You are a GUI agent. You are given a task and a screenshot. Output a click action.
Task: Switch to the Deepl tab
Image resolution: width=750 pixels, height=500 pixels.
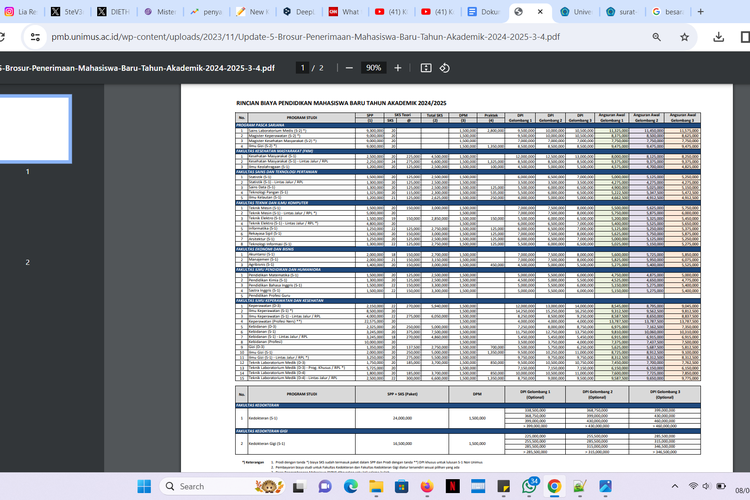pyautogui.click(x=297, y=12)
